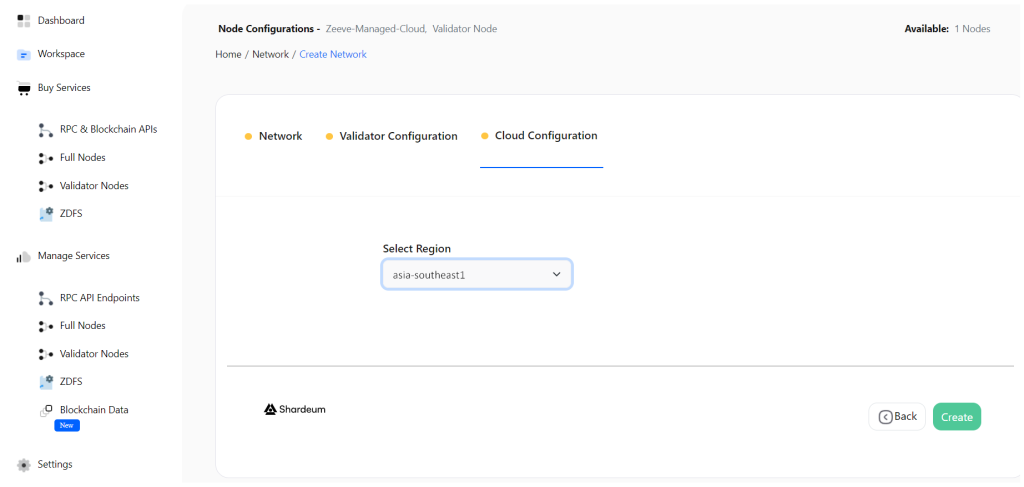Open Workspace from the sidebar
This screenshot has width=1024, height=487.
tap(61, 54)
